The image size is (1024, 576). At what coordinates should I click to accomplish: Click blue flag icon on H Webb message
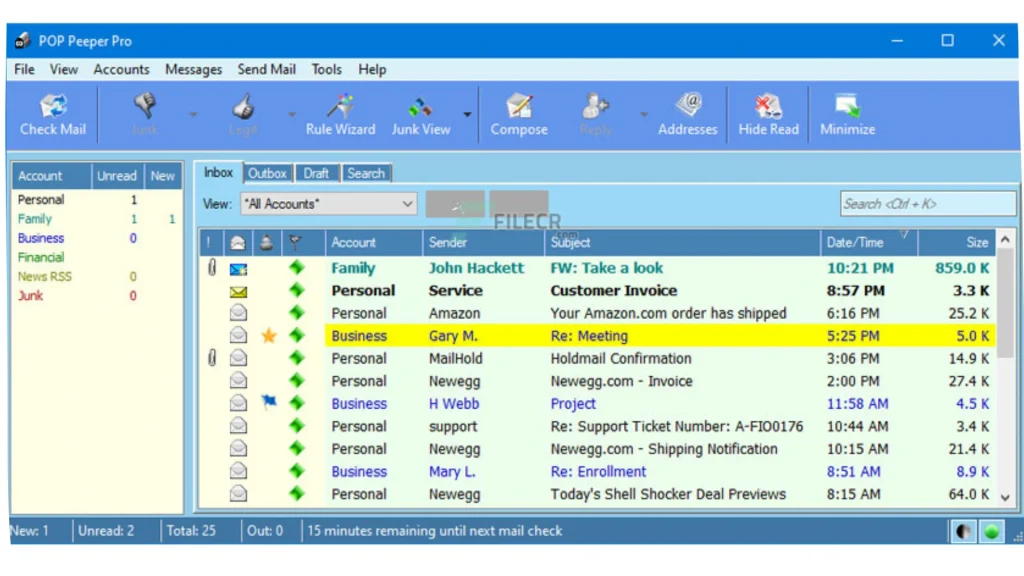(268, 403)
